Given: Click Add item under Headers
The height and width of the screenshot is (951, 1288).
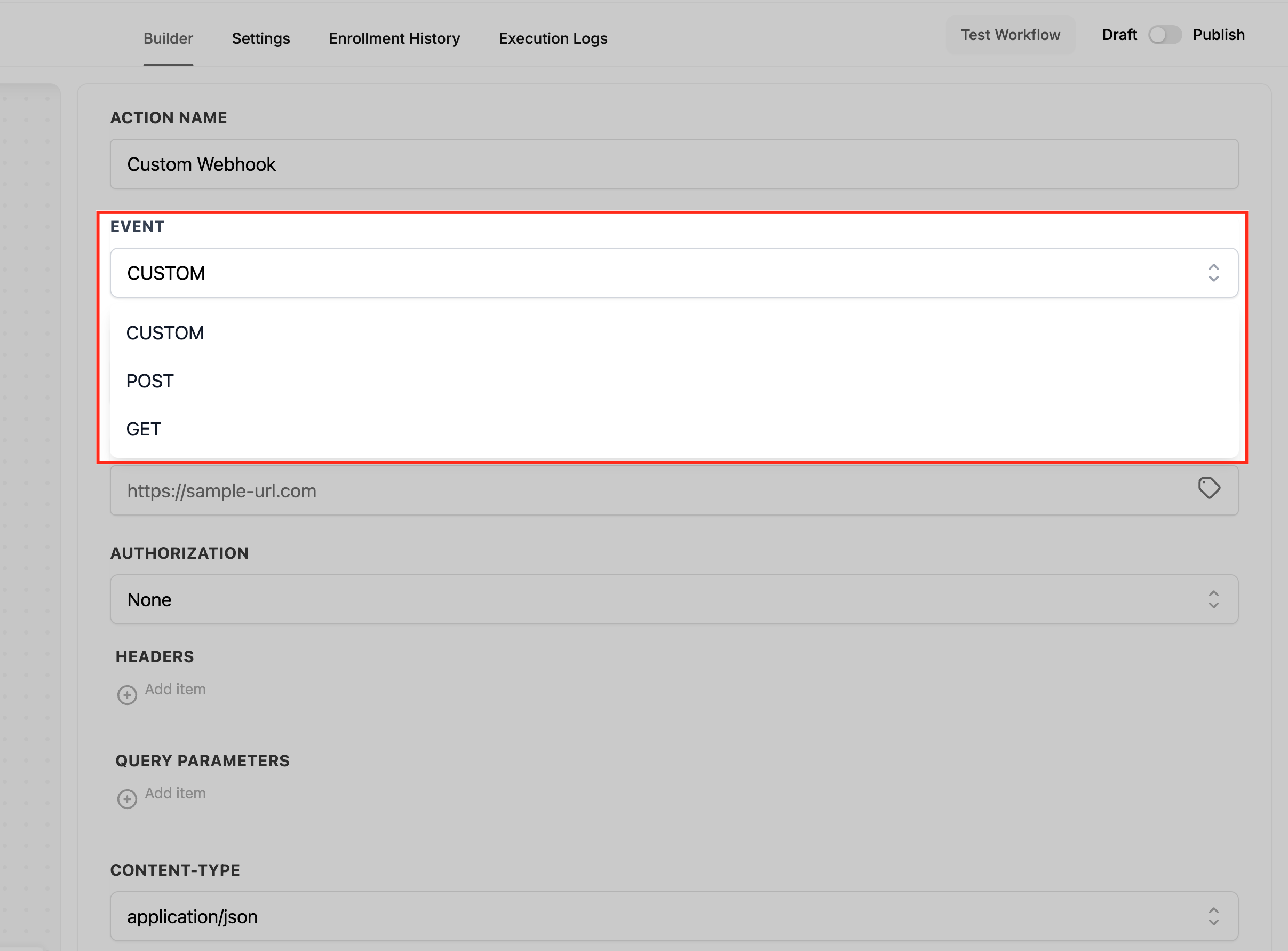Looking at the screenshot, I should [x=175, y=689].
